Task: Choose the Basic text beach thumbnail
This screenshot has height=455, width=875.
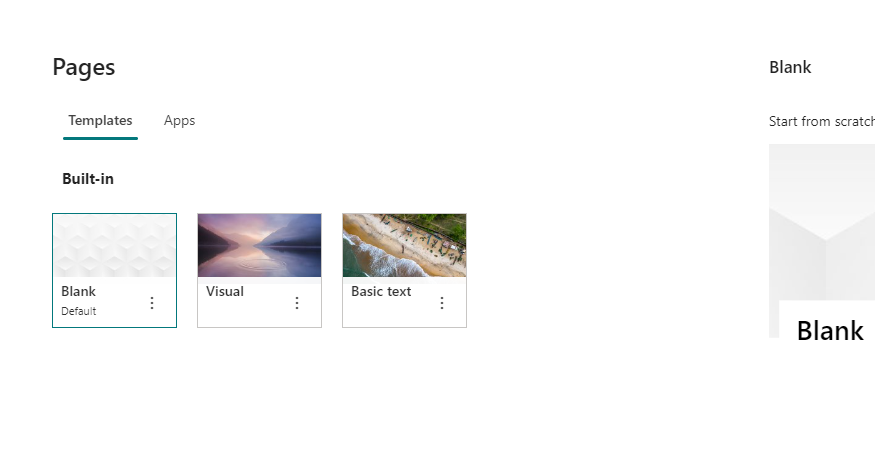Action: click(405, 245)
